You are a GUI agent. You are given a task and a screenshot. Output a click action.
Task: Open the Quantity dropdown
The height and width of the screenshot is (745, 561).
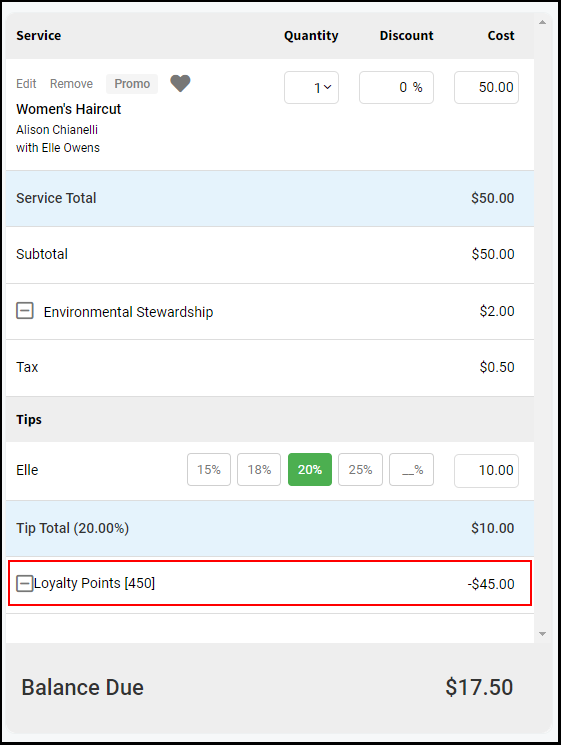pos(311,87)
